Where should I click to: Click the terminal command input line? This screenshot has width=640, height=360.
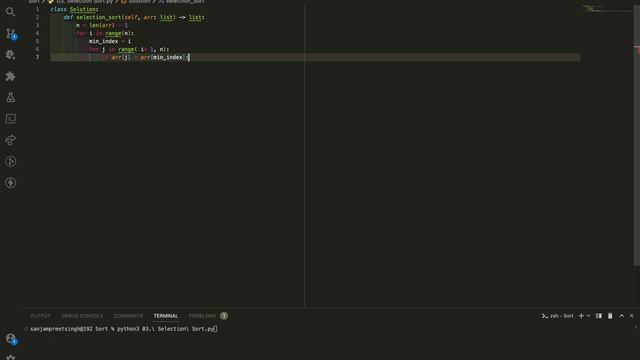coord(124,329)
